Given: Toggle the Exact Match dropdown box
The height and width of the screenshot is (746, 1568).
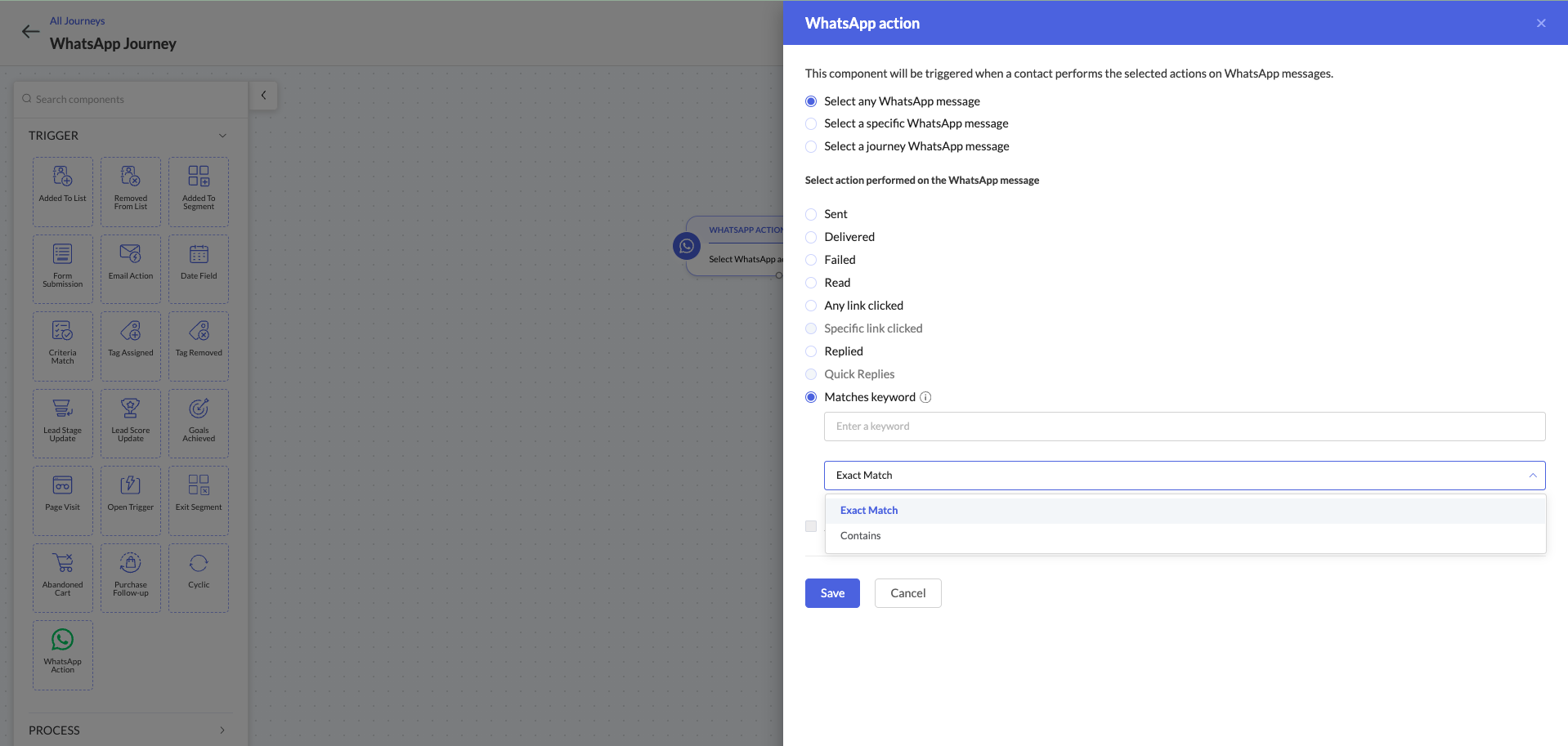Looking at the screenshot, I should [x=1185, y=476].
